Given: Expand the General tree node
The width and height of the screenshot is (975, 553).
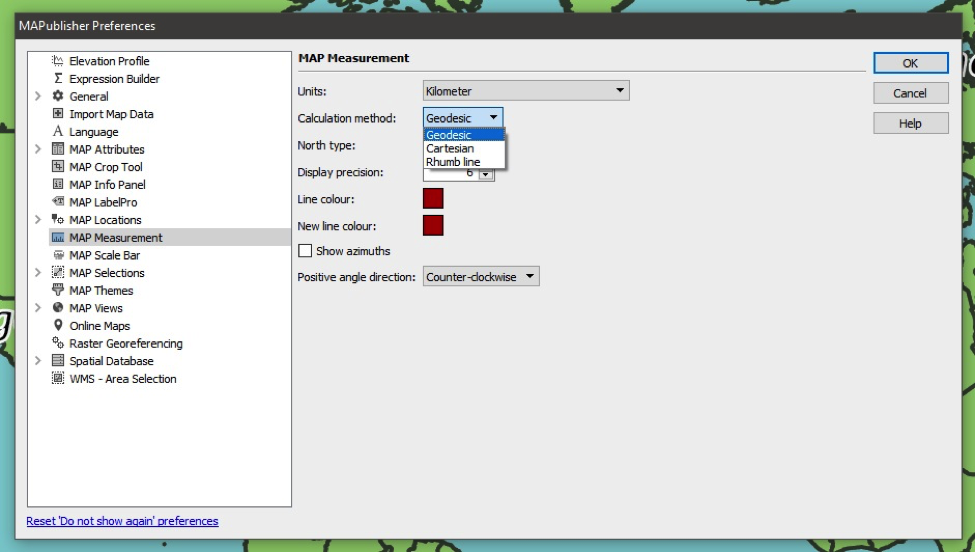Looking at the screenshot, I should click(38, 96).
